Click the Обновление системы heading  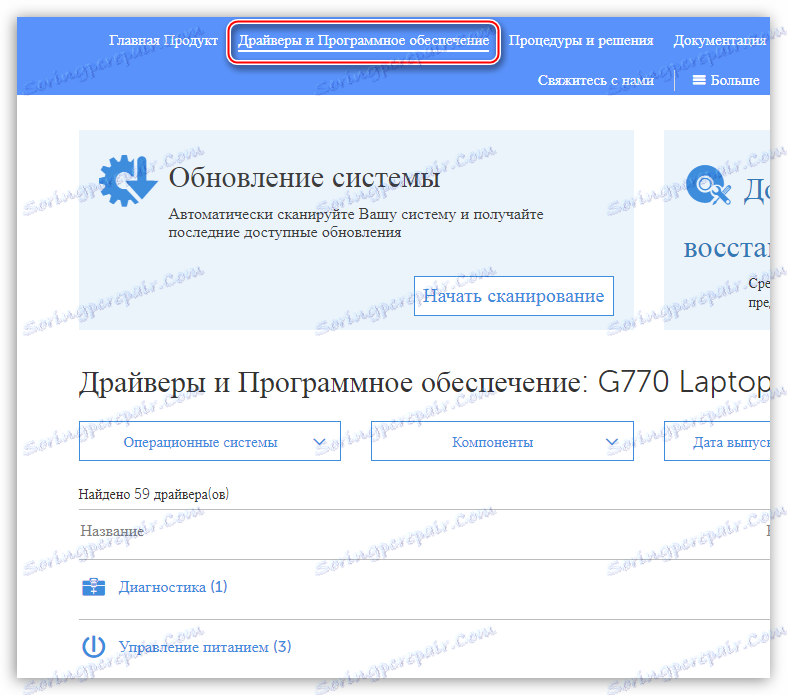(x=304, y=177)
